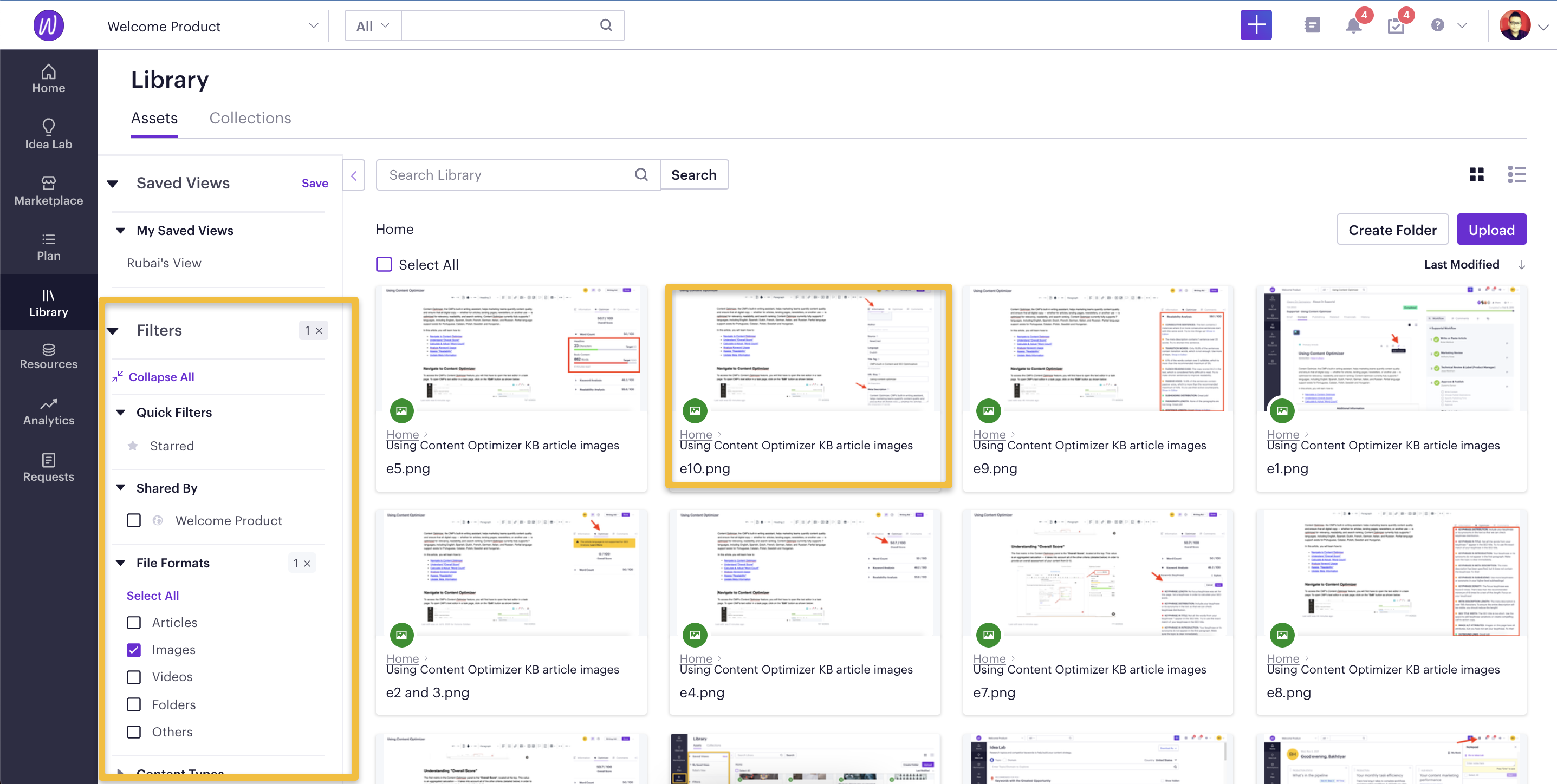
Task: Click the Search Library magnifier icon
Action: (641, 174)
